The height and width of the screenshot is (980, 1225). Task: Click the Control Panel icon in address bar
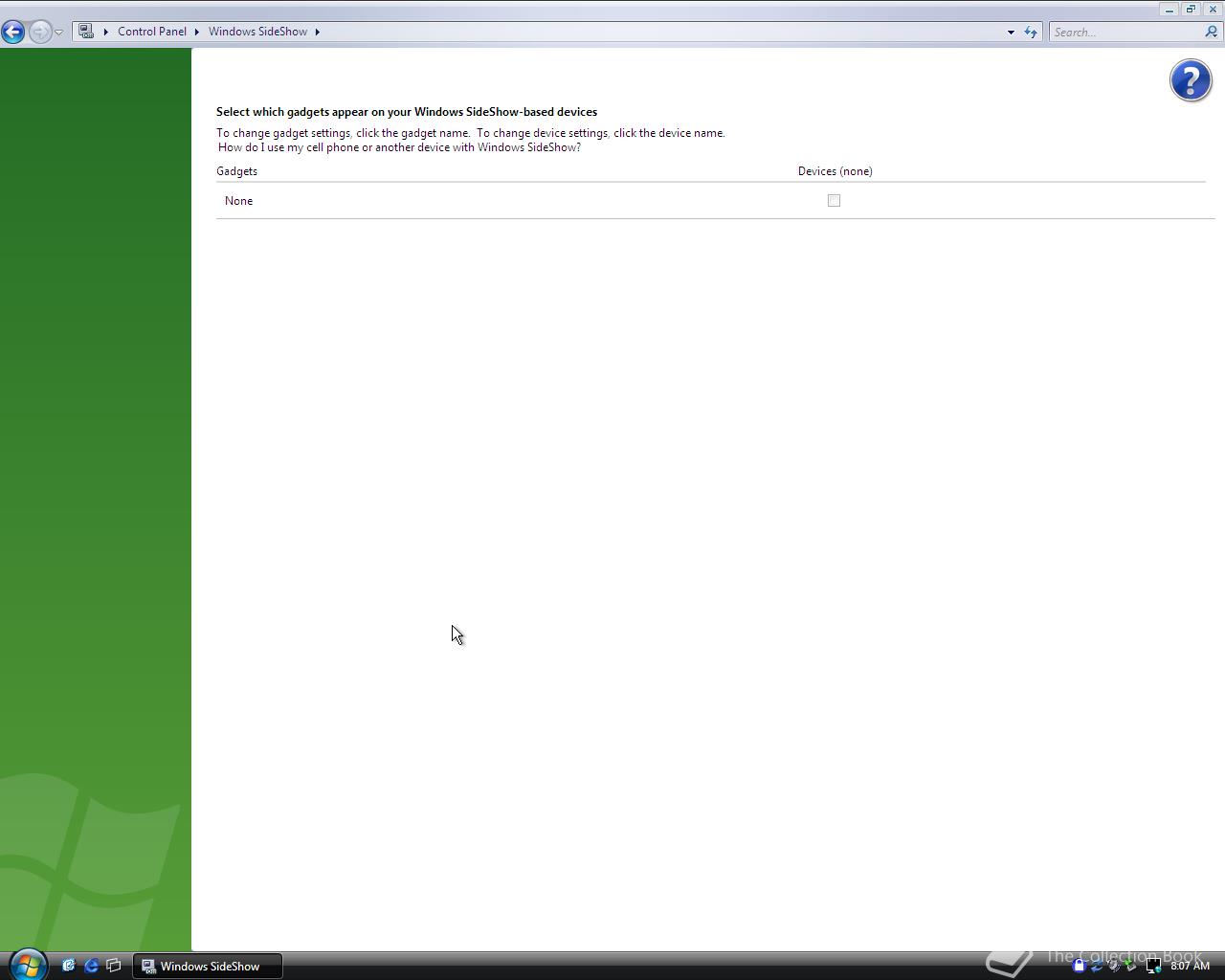pyautogui.click(x=86, y=32)
